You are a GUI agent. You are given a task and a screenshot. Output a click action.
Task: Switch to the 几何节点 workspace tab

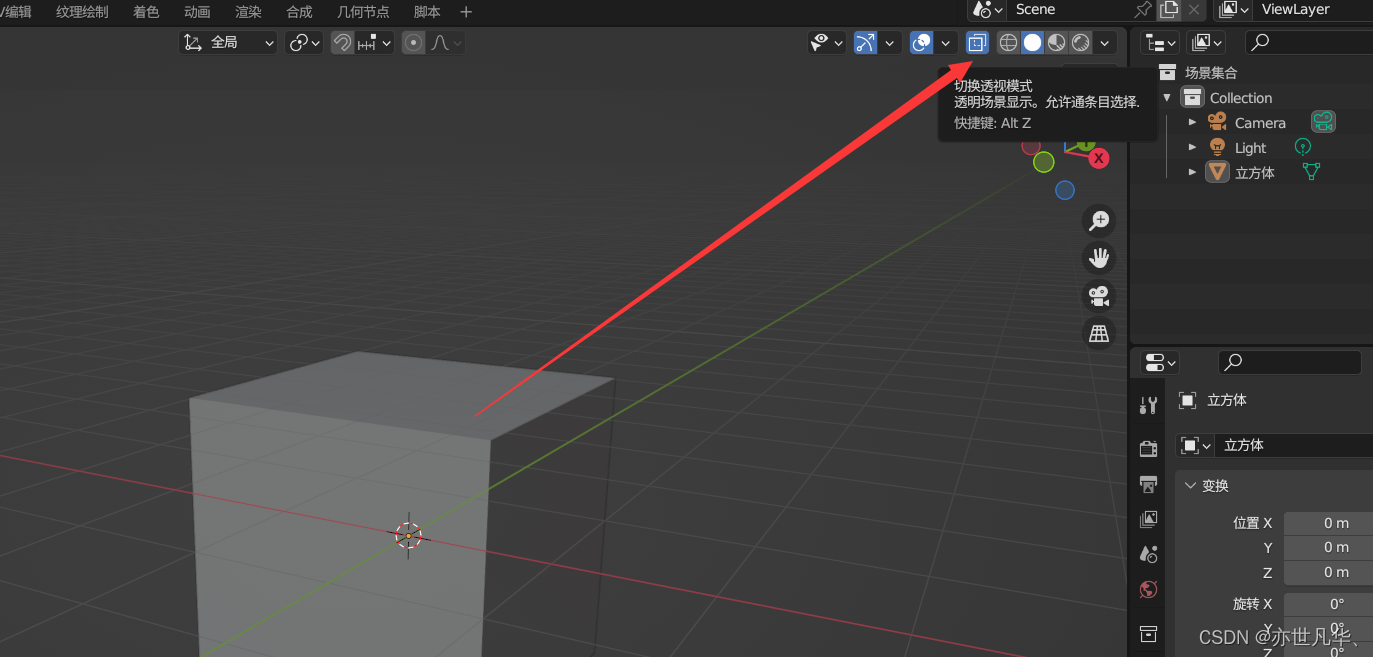[x=363, y=12]
